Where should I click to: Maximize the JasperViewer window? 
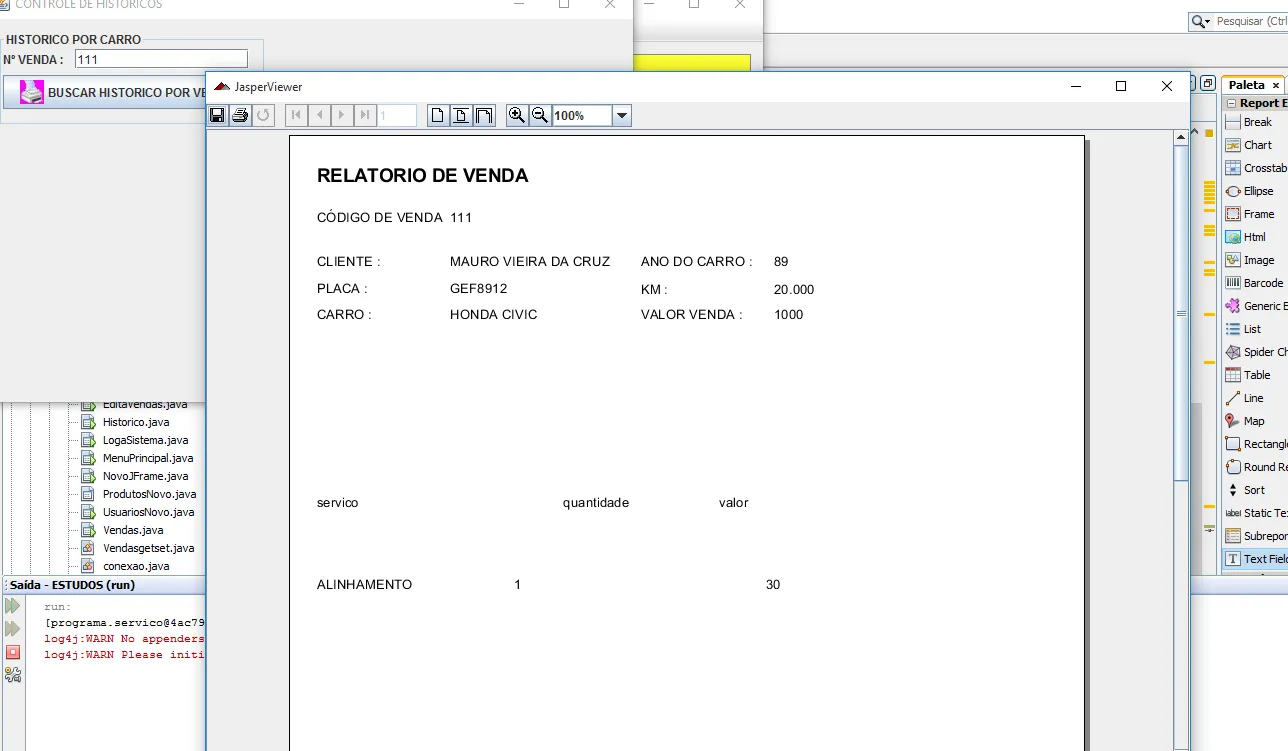click(x=1121, y=87)
